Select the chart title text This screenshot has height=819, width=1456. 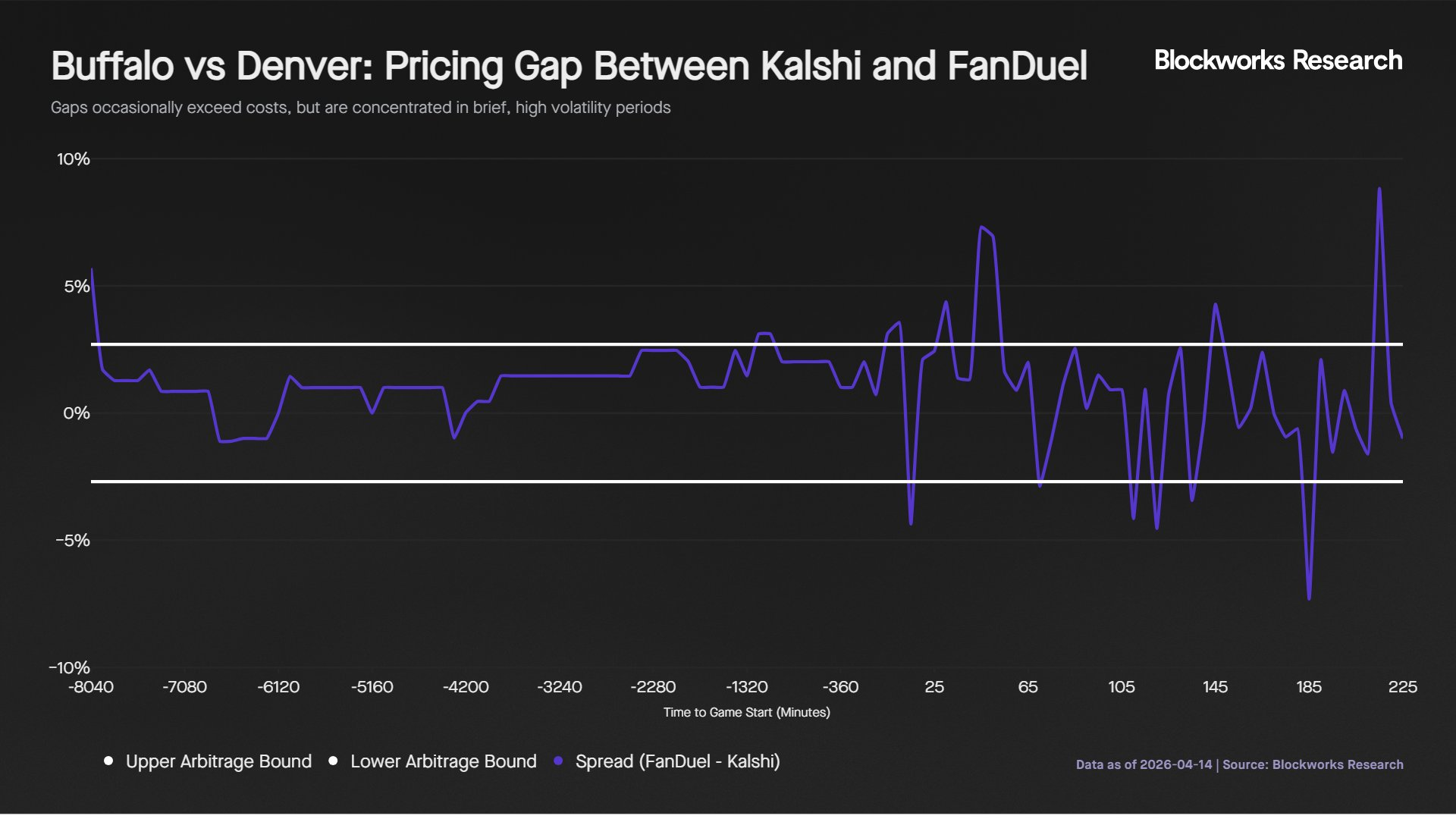tap(569, 66)
